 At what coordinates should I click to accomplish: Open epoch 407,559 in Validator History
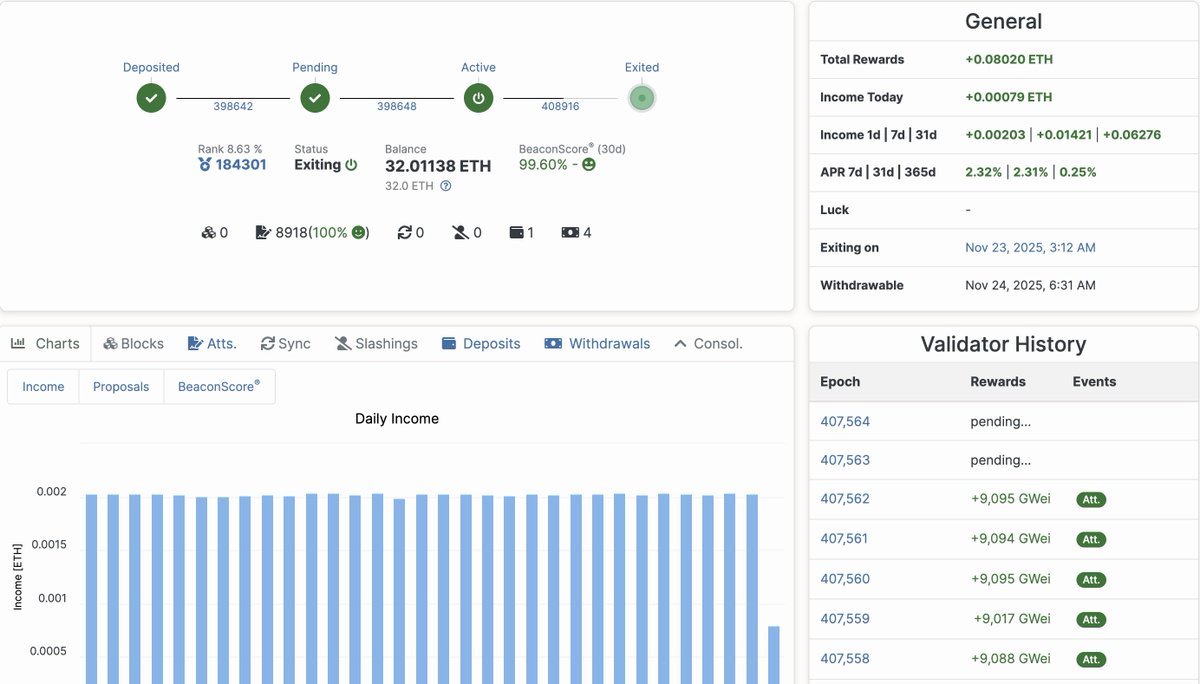845,618
